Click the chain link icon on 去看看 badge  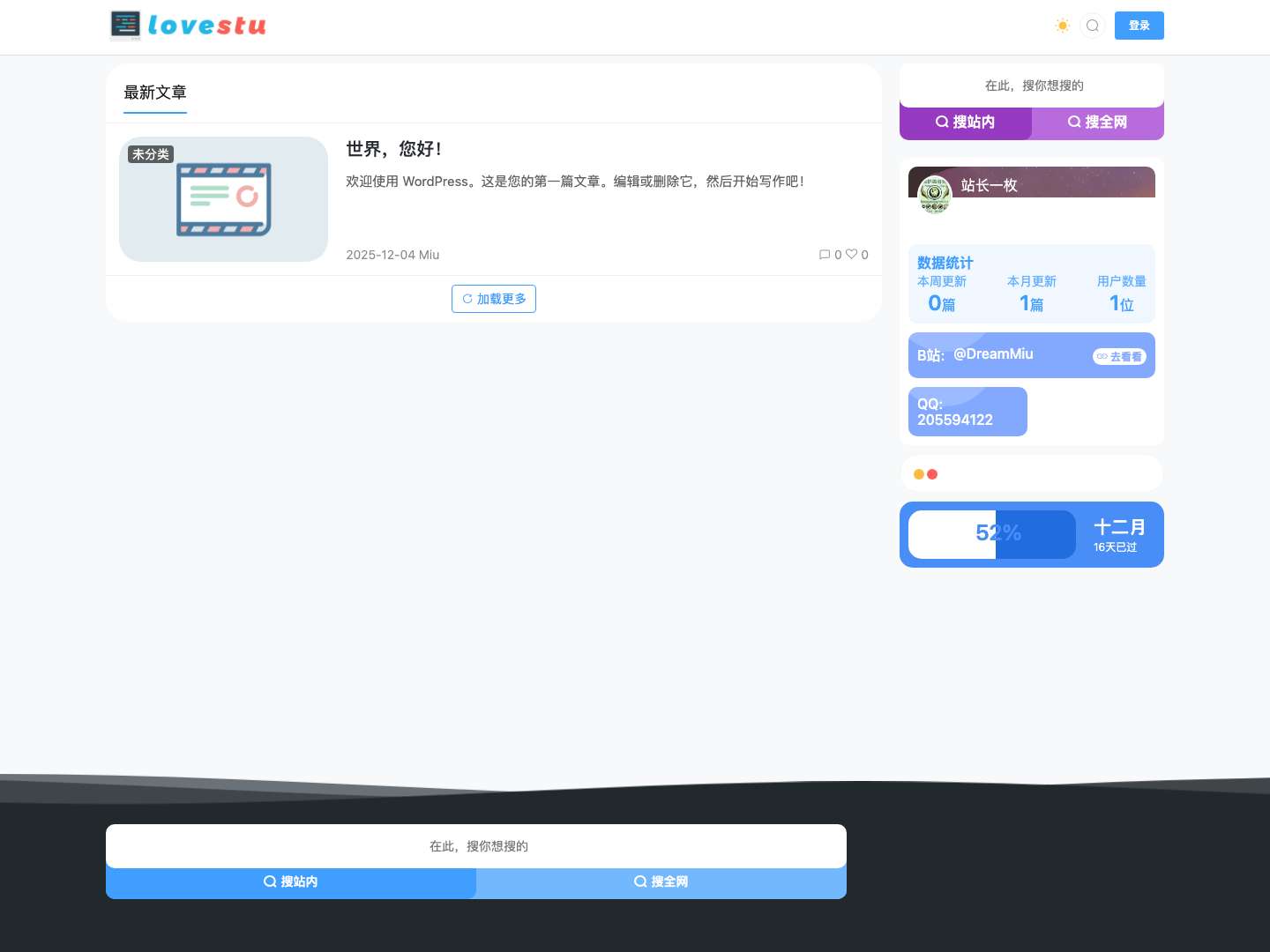click(1102, 356)
